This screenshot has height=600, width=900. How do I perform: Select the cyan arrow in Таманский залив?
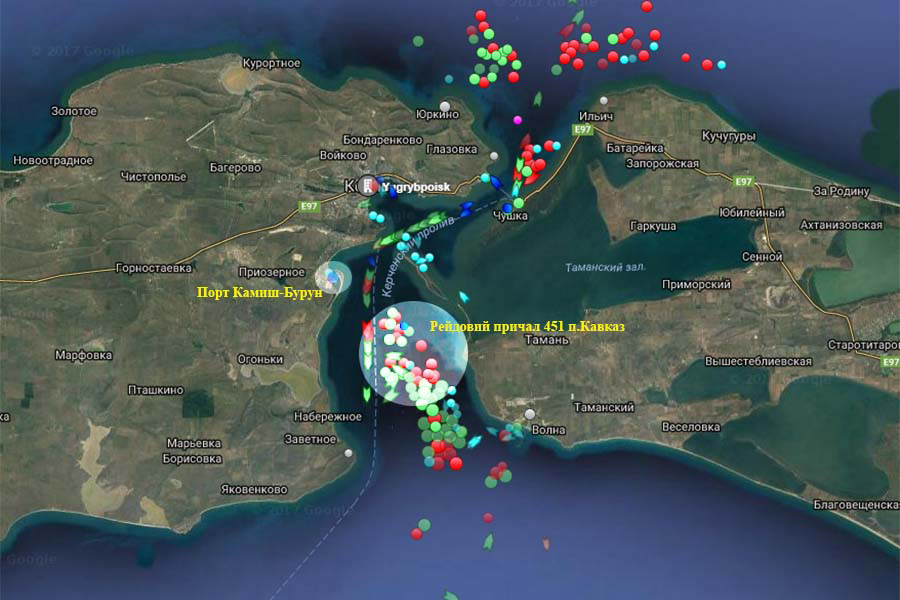(463, 297)
